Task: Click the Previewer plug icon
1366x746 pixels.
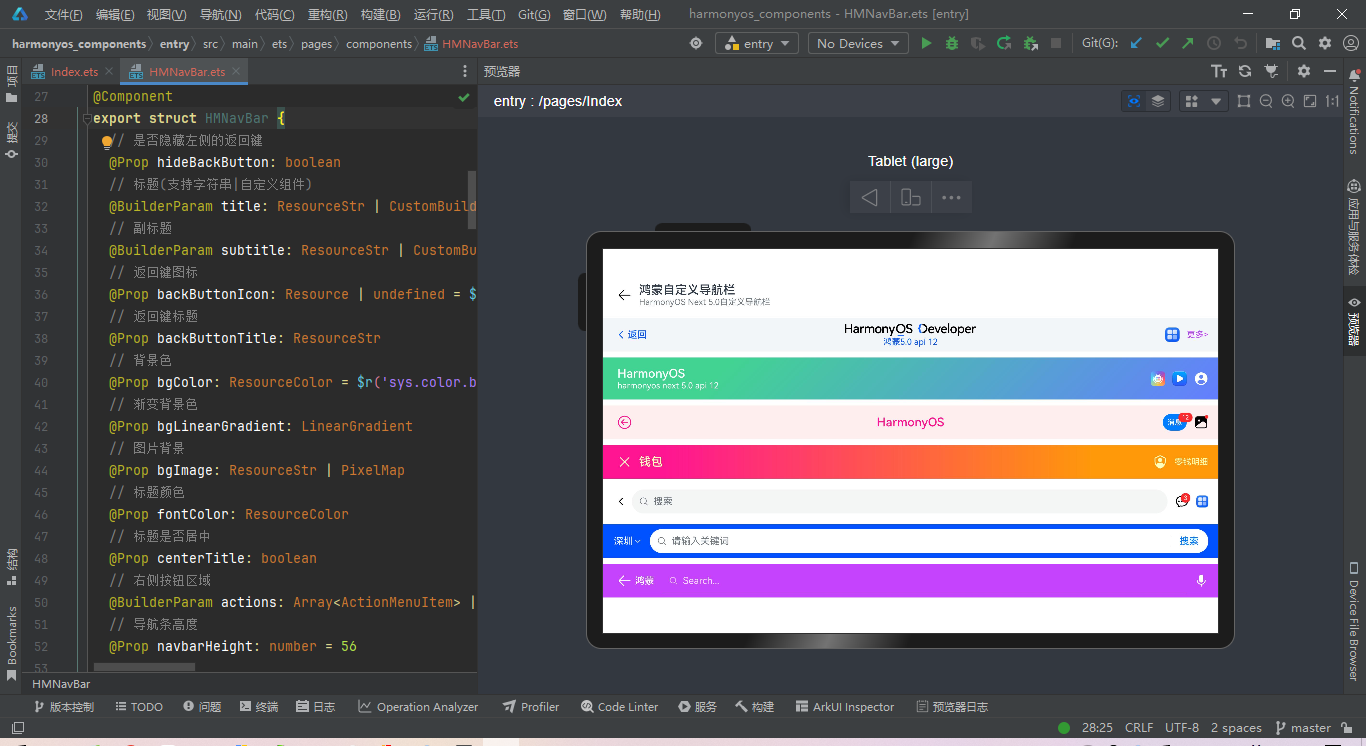Action: point(1271,71)
